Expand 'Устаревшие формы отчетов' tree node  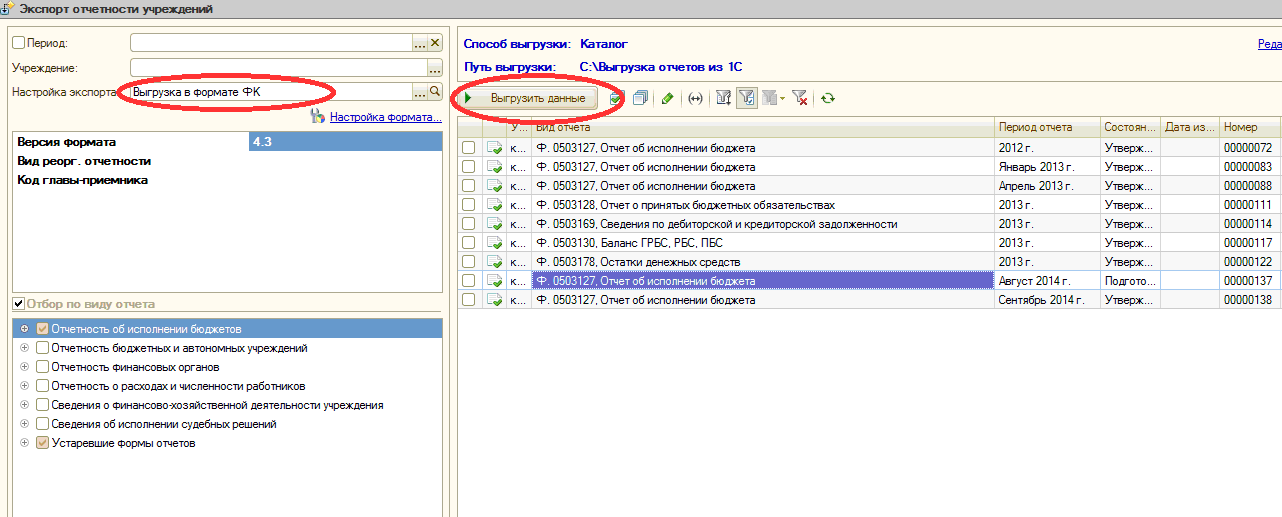click(x=24, y=443)
